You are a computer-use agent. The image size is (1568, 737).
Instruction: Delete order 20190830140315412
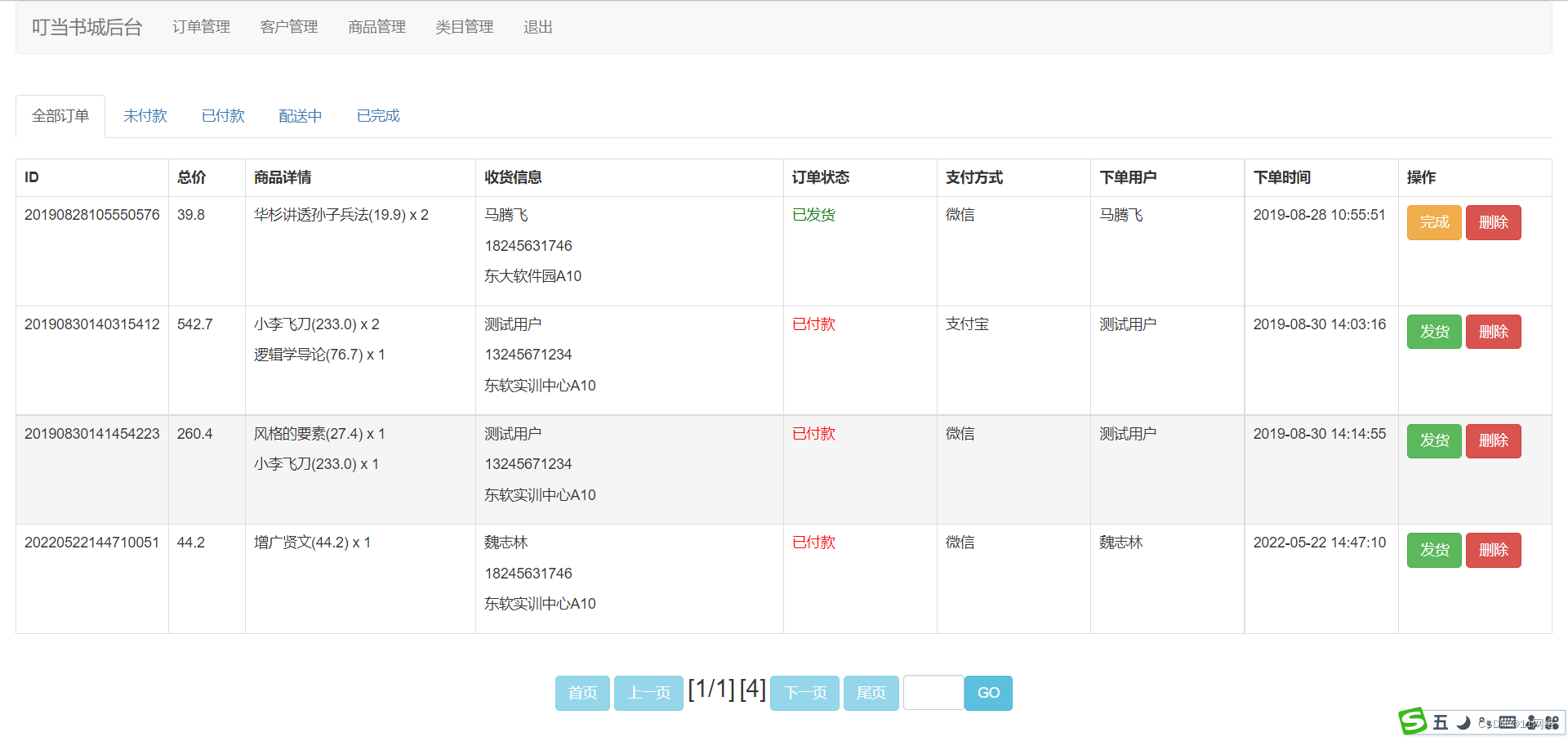pyautogui.click(x=1493, y=332)
